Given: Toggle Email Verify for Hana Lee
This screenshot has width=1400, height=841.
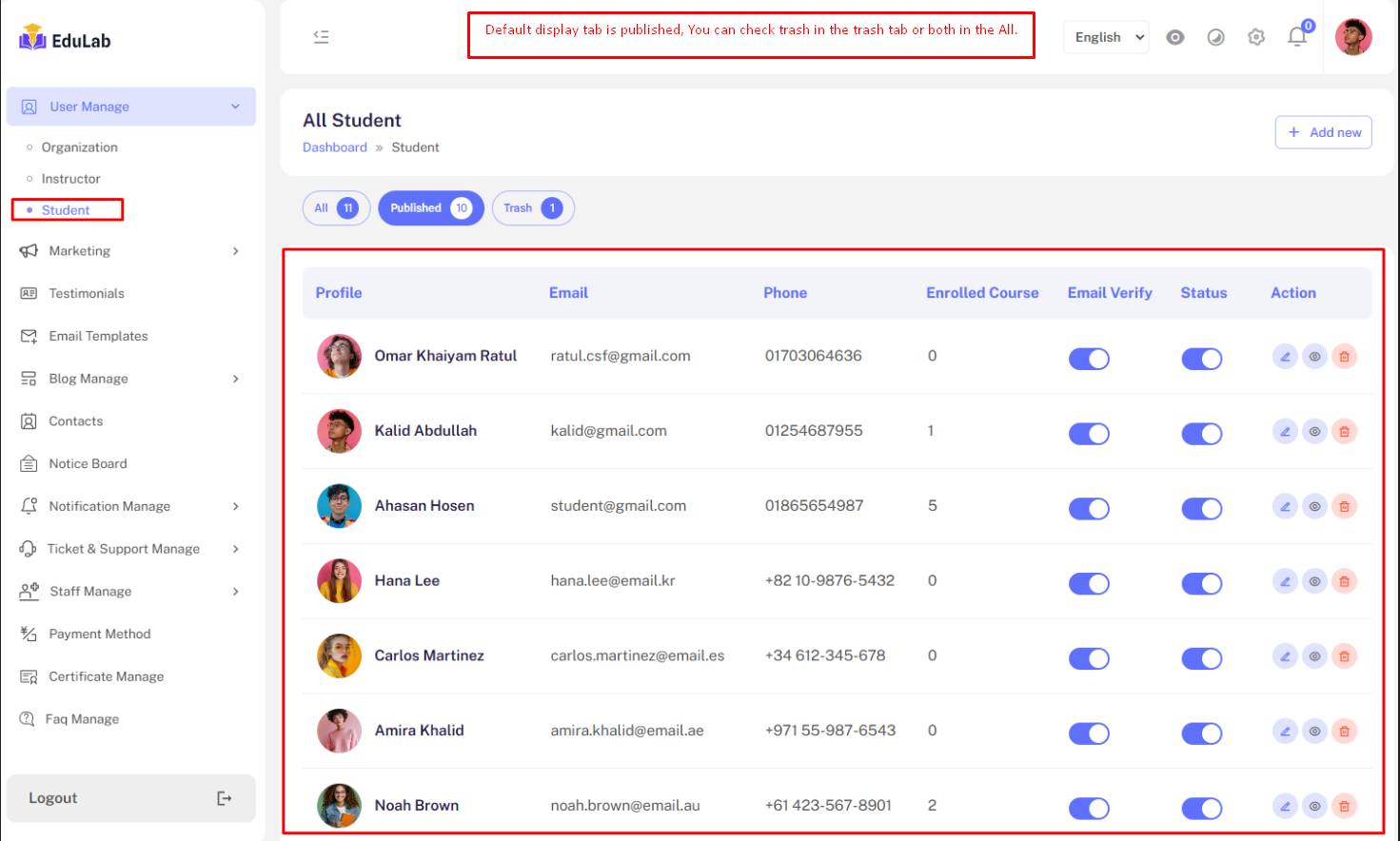Looking at the screenshot, I should click(x=1089, y=583).
